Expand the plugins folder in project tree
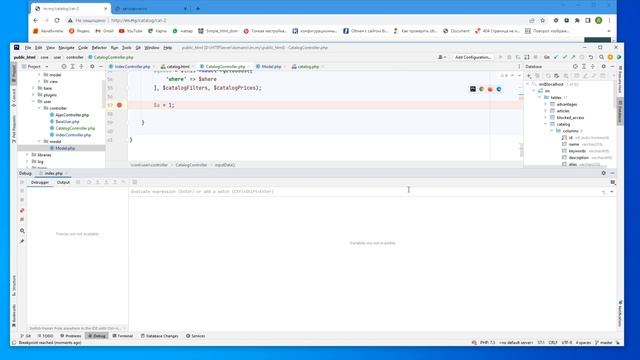The image size is (640, 360). coord(33,95)
